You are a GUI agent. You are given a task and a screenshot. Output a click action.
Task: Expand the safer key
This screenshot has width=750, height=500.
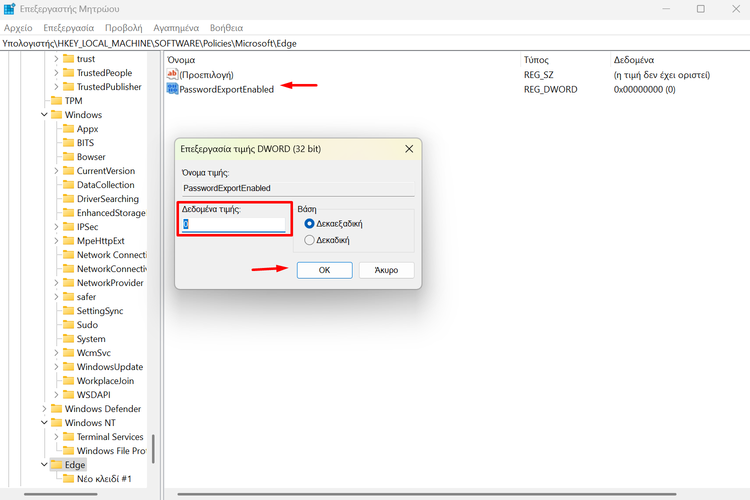coord(56,297)
